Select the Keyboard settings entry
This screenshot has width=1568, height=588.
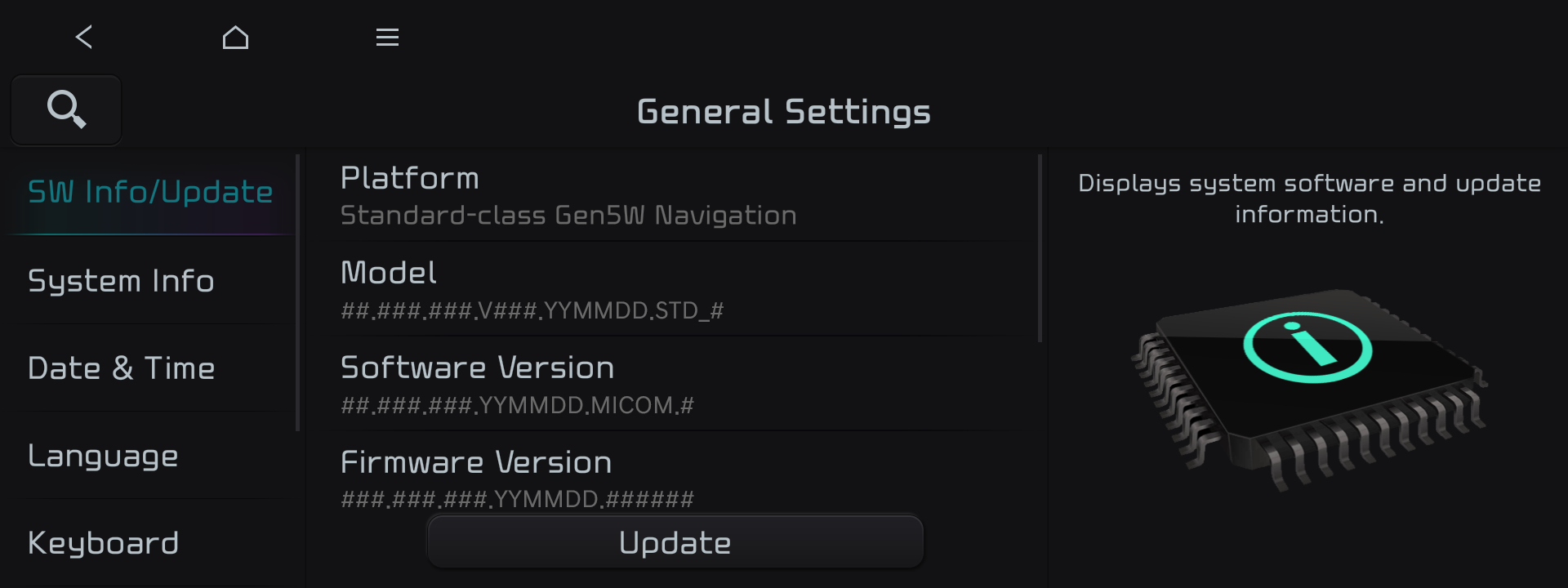tap(103, 541)
